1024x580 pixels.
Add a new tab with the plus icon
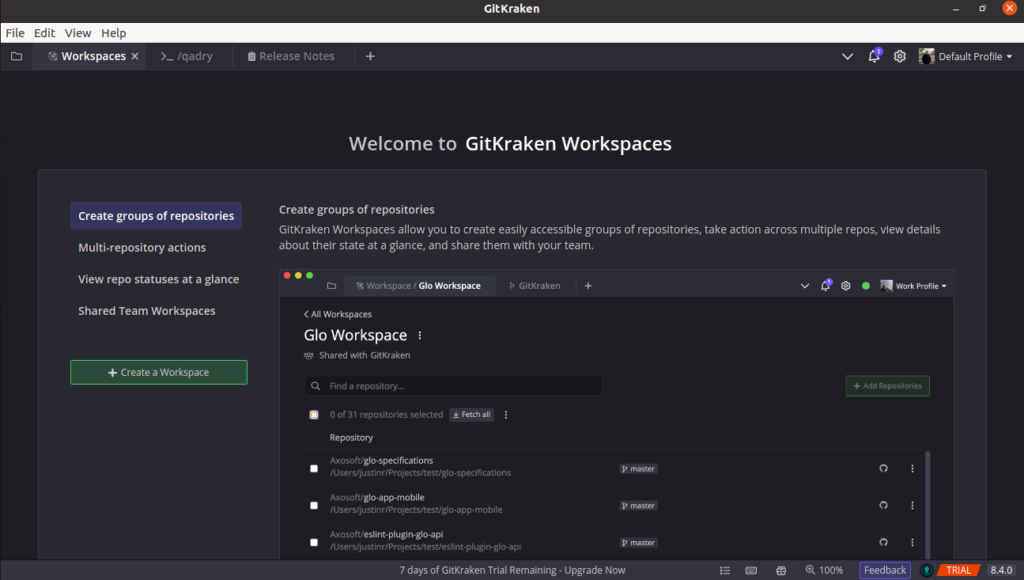370,56
